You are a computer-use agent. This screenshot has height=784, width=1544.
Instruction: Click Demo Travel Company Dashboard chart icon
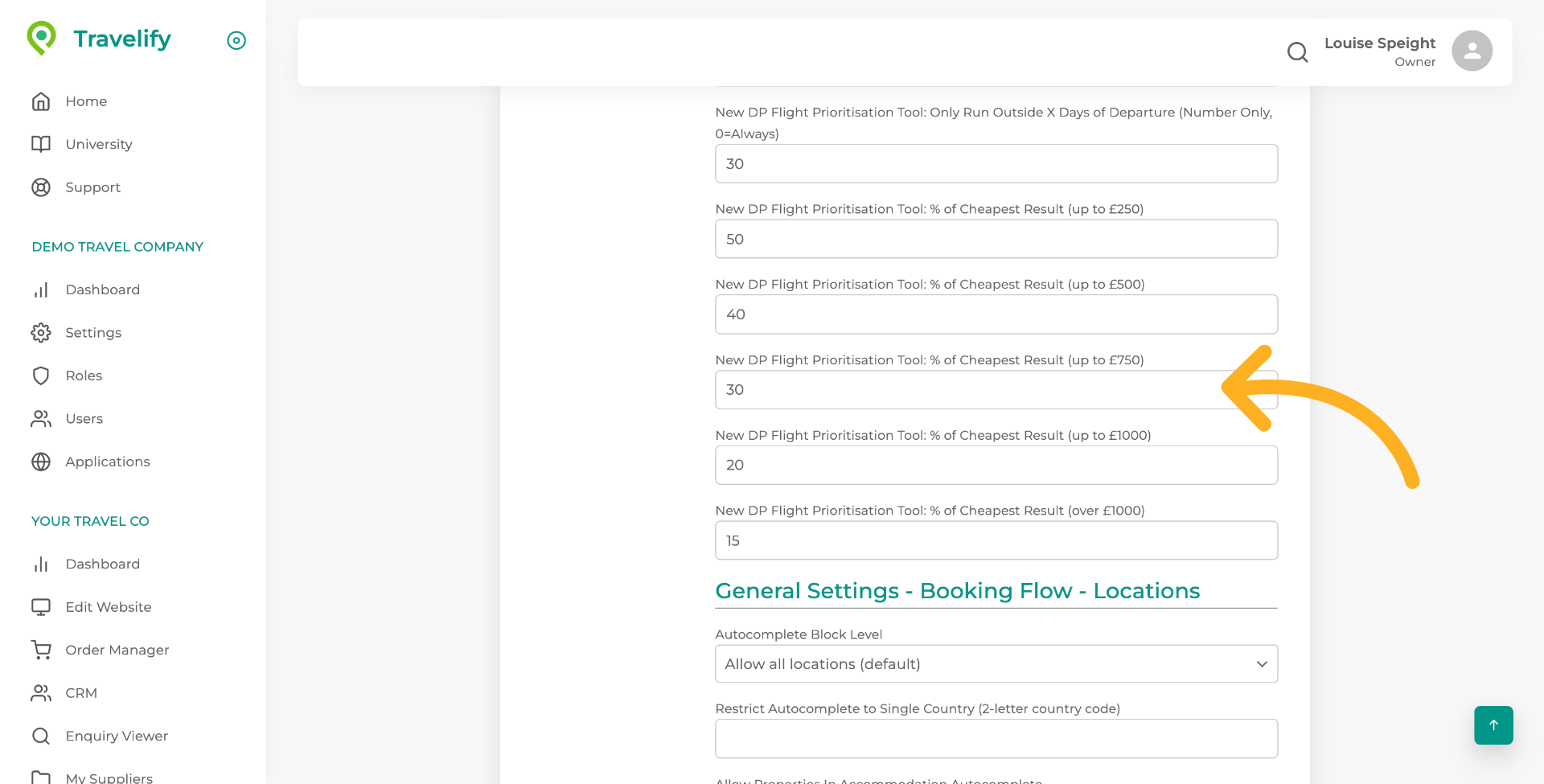(x=41, y=289)
